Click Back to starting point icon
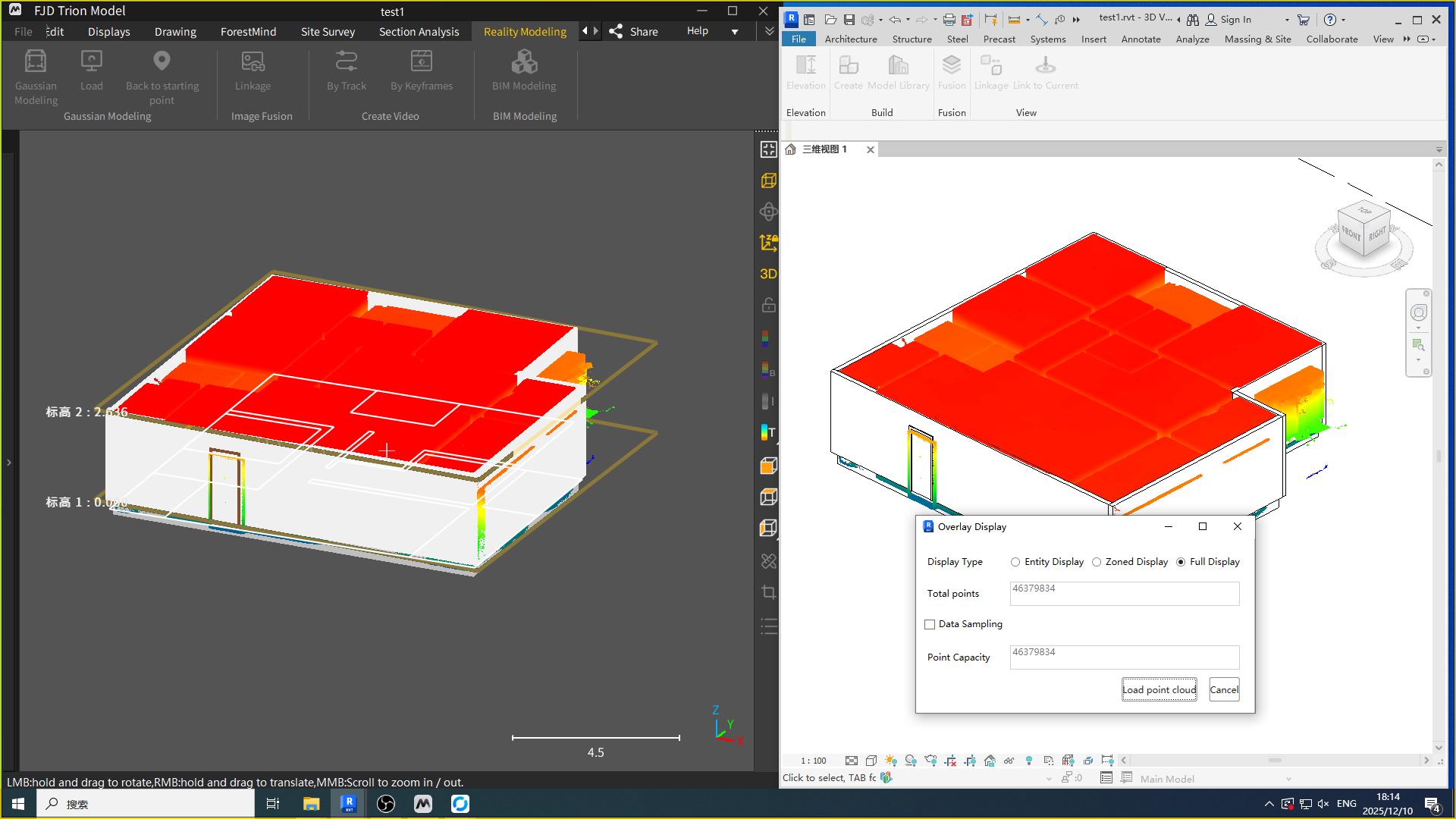 (x=162, y=61)
